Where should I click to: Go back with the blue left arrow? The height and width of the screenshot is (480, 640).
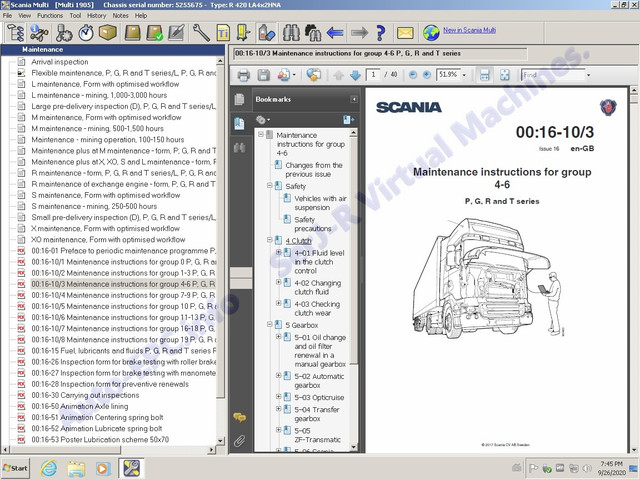(335, 33)
